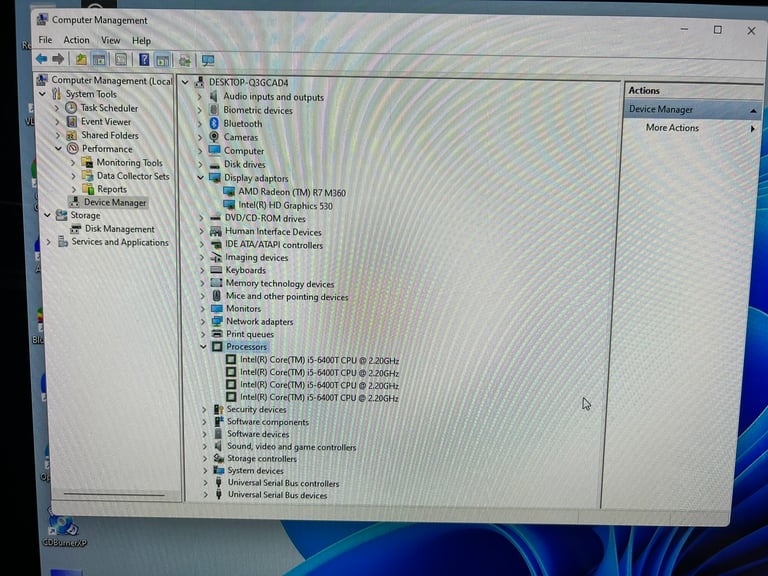Collapse the DESKTOP-Q3GCAD4 root node

tap(185, 82)
